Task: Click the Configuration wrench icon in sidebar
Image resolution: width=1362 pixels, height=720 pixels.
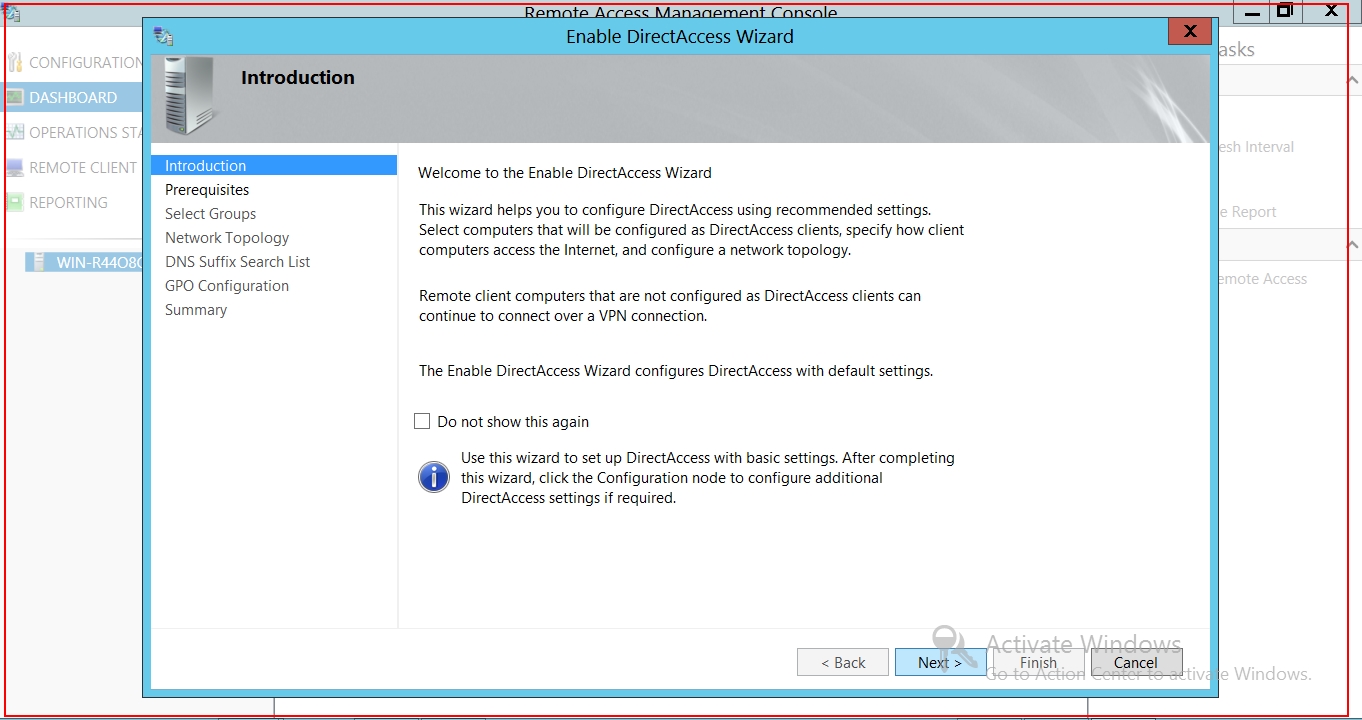Action: (x=14, y=63)
